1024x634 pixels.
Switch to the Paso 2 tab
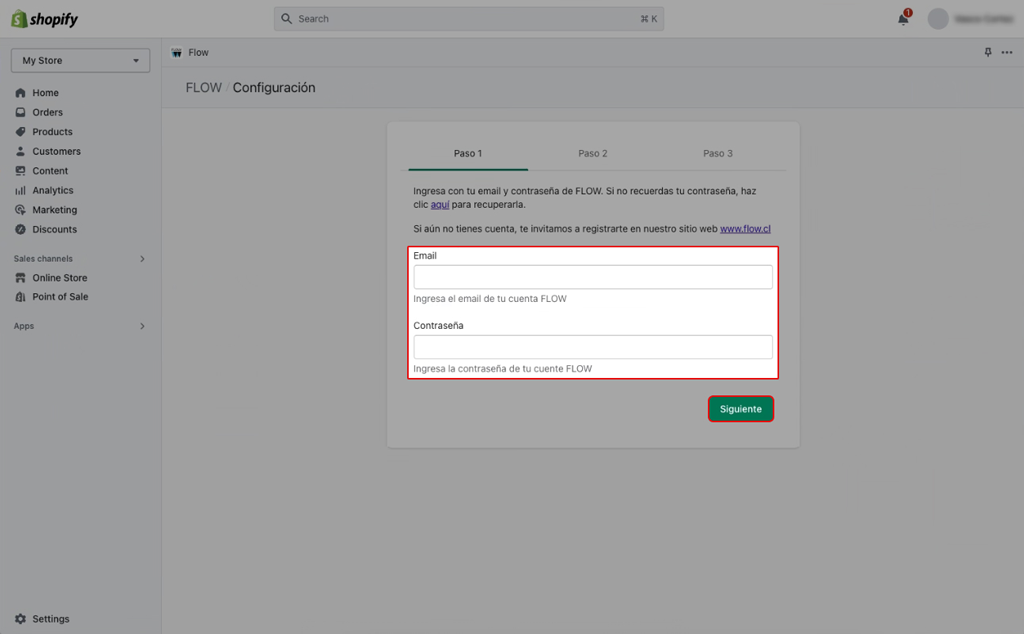click(x=592, y=154)
